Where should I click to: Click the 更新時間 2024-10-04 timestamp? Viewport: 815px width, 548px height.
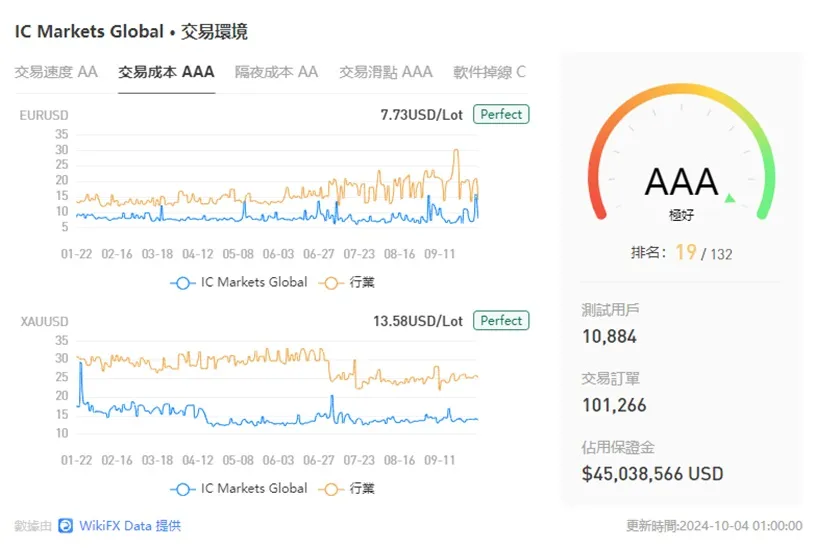click(x=714, y=526)
